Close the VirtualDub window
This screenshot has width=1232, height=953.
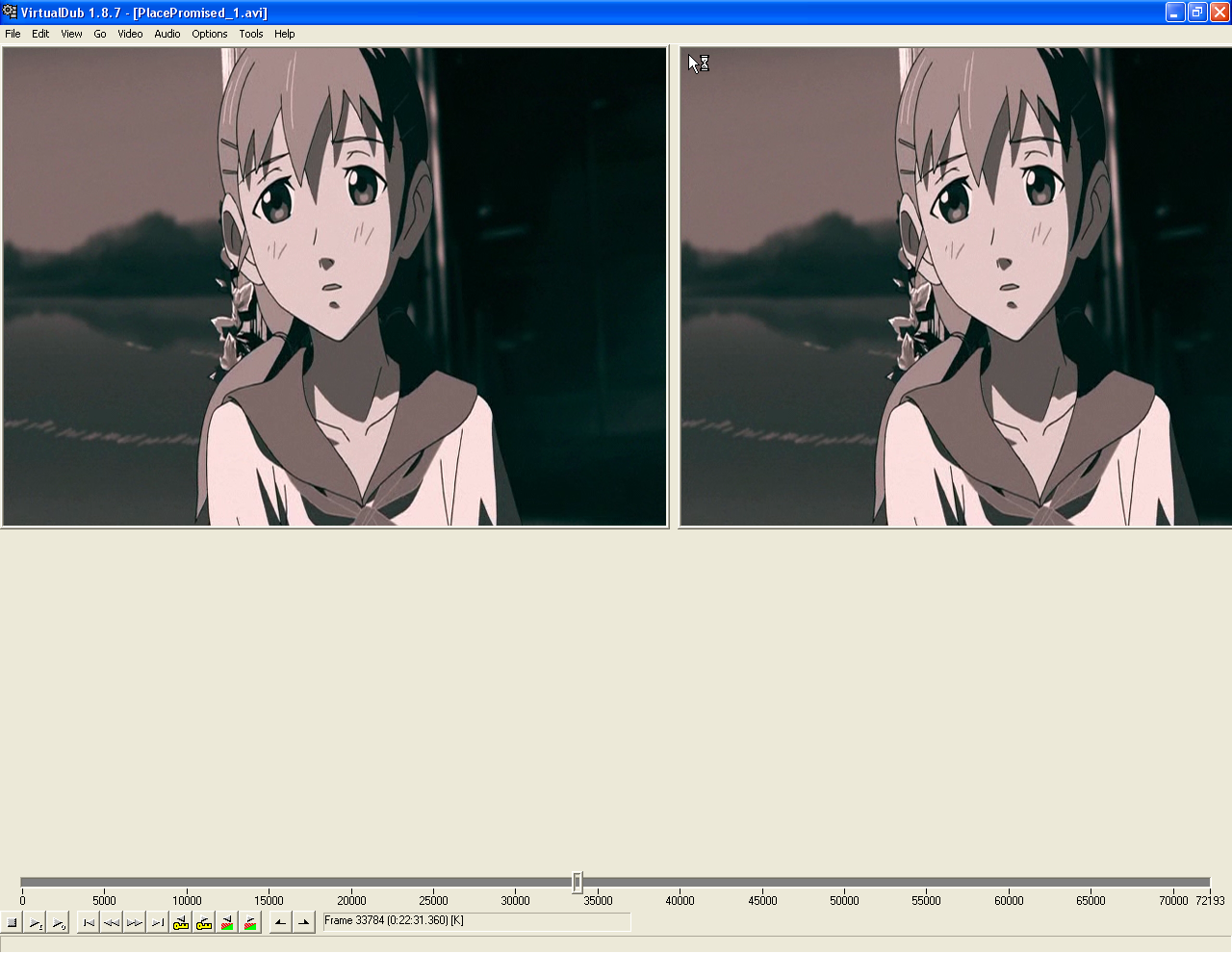pos(1219,12)
